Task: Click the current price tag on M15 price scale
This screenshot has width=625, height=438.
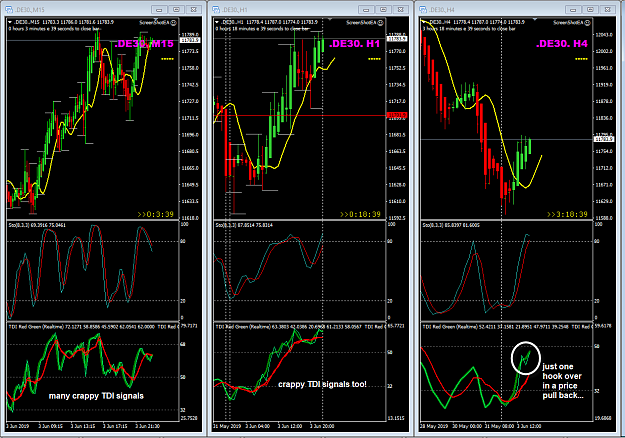Action: pyautogui.click(x=190, y=40)
